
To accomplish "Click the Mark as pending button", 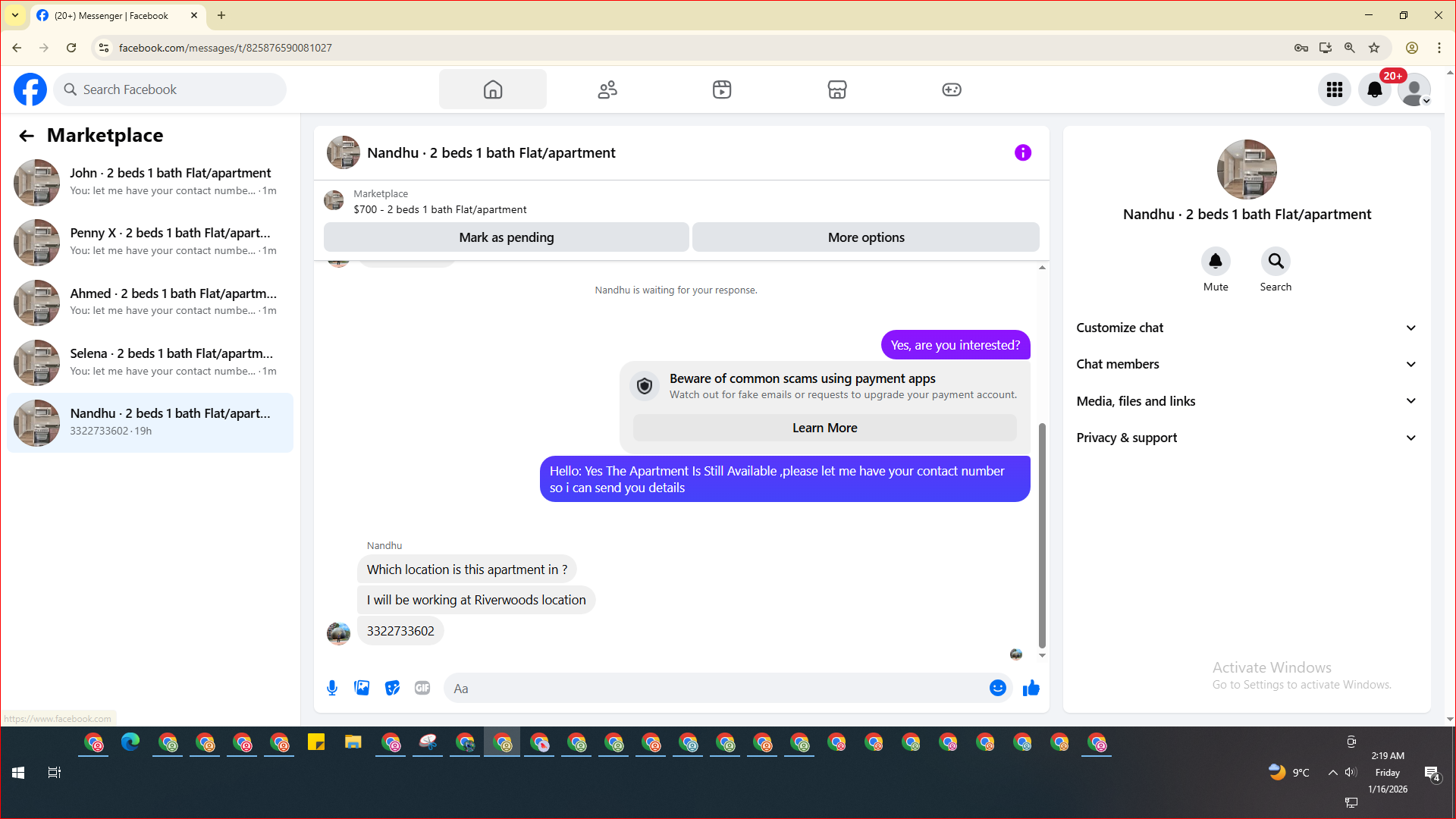I will click(507, 237).
